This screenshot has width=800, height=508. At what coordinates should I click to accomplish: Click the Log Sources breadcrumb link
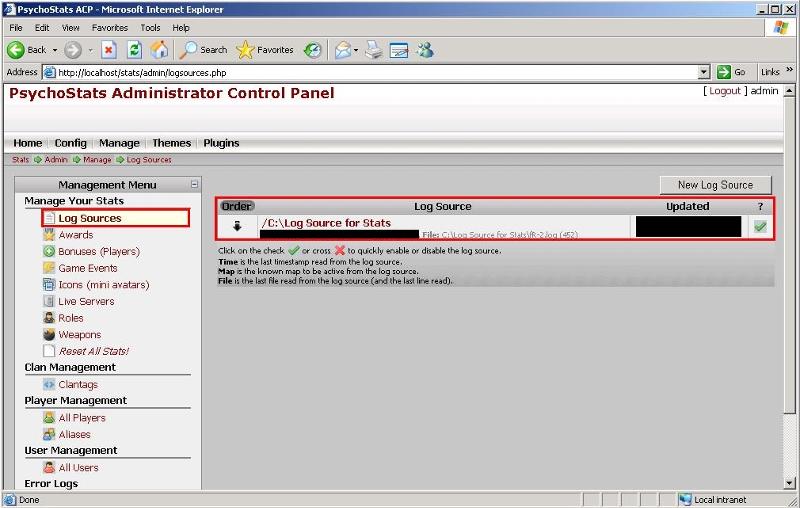pyautogui.click(x=149, y=160)
